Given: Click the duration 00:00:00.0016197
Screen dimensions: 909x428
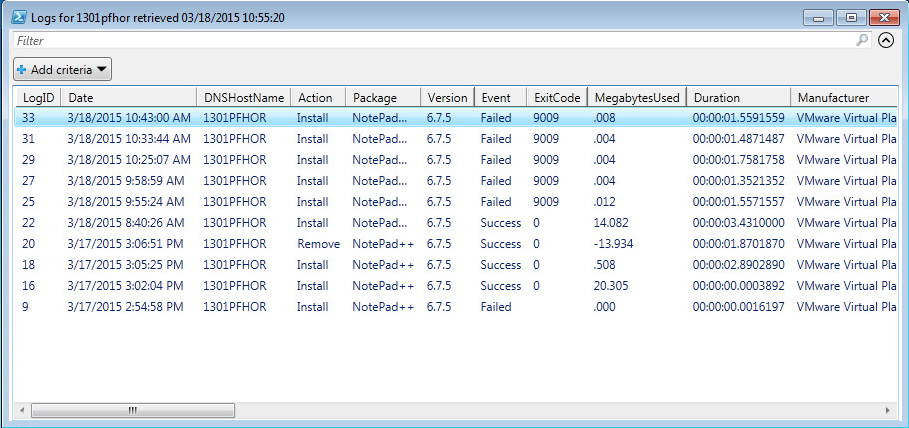Looking at the screenshot, I should point(739,307).
